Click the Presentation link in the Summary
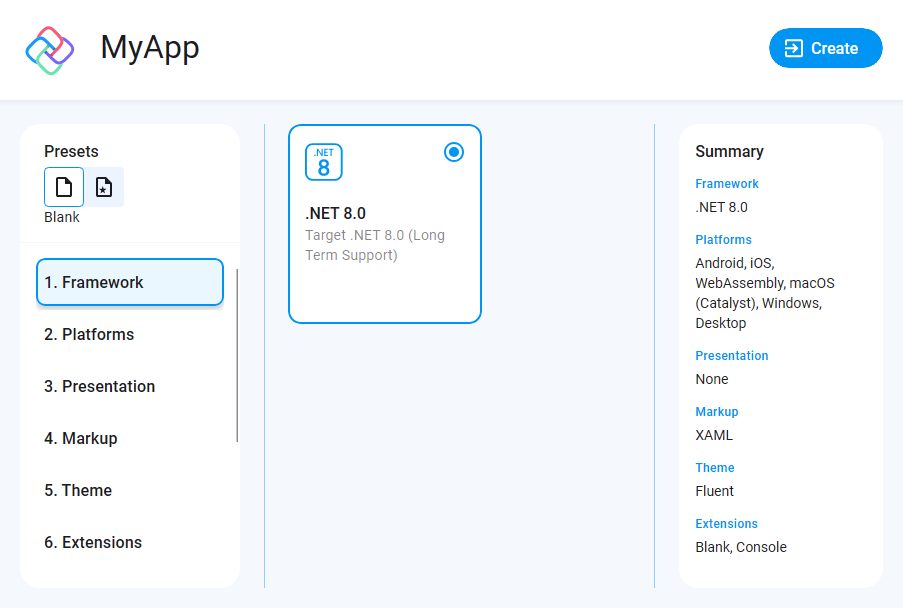Viewport: 903px width, 608px height. (x=732, y=355)
